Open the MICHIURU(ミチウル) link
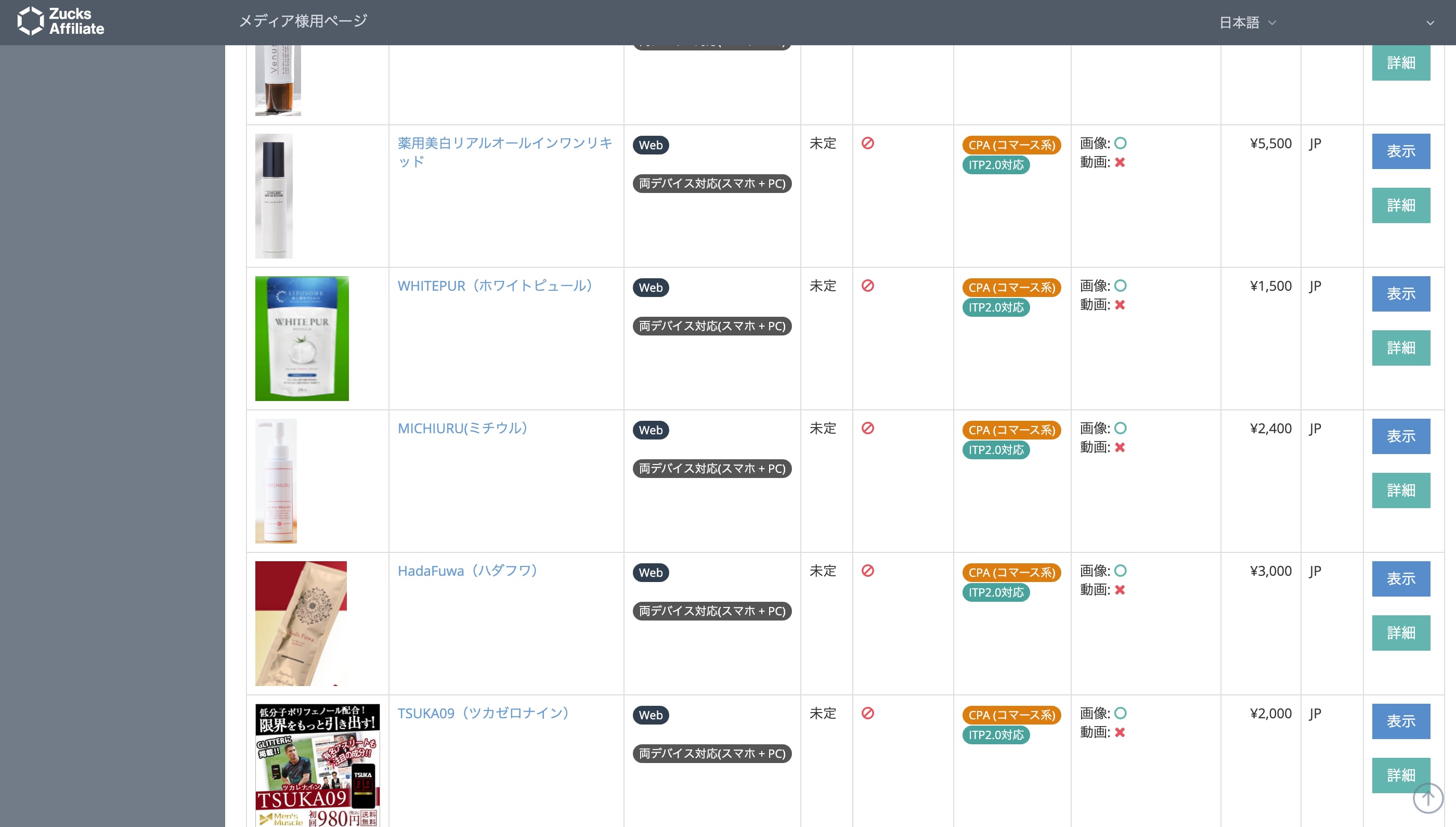Image resolution: width=1456 pixels, height=827 pixels. pos(462,428)
